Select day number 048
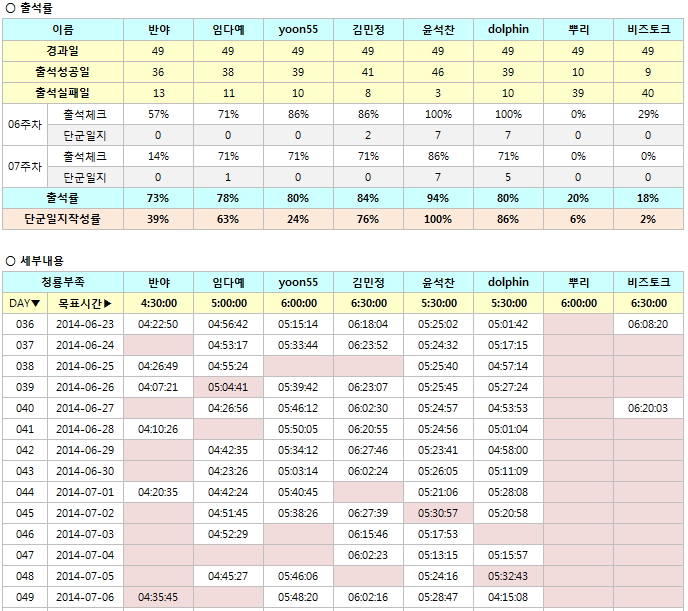Image resolution: width=688 pixels, height=611 pixels. 25,576
